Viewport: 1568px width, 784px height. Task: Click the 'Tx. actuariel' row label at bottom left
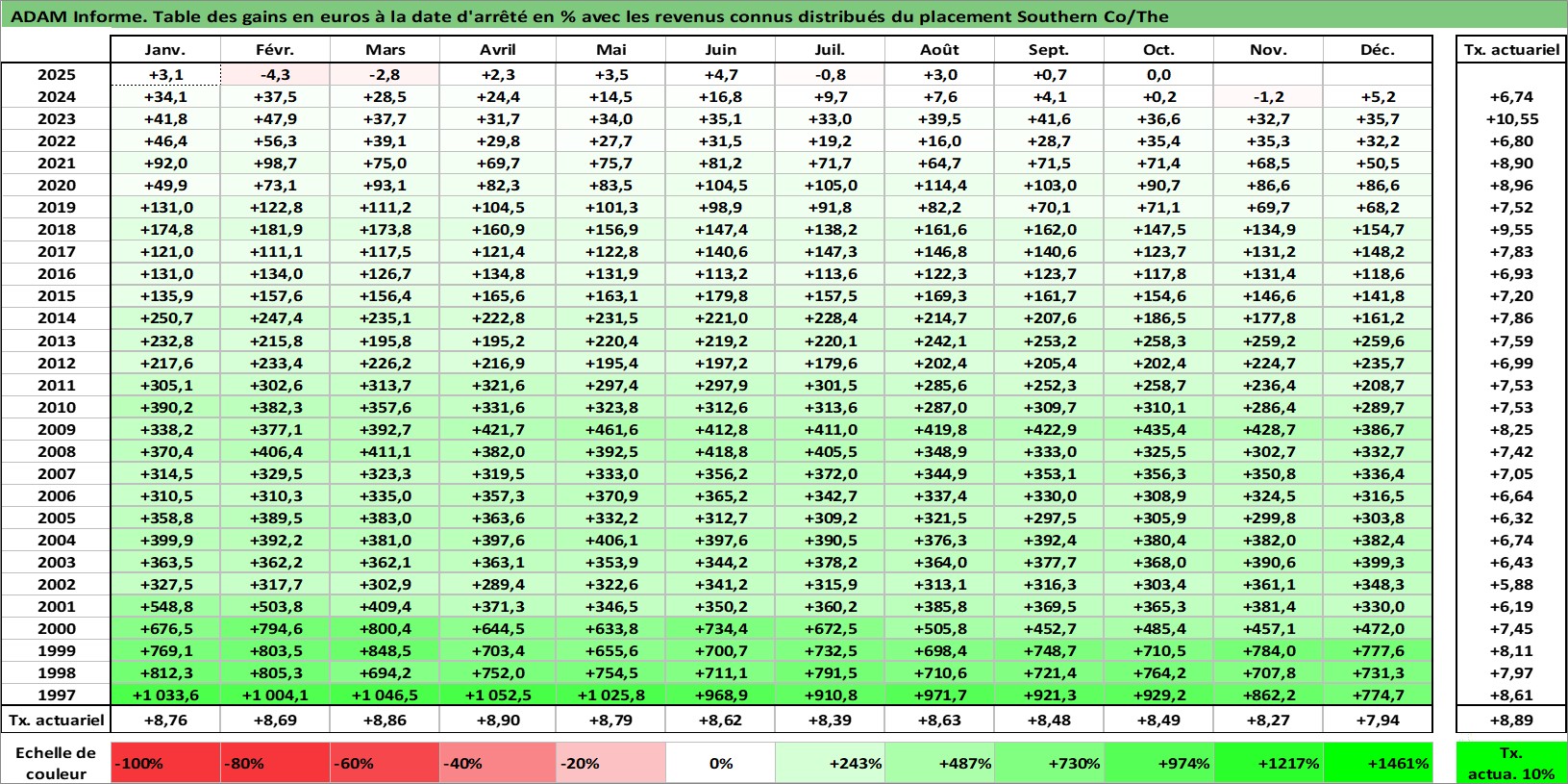pyautogui.click(x=56, y=720)
